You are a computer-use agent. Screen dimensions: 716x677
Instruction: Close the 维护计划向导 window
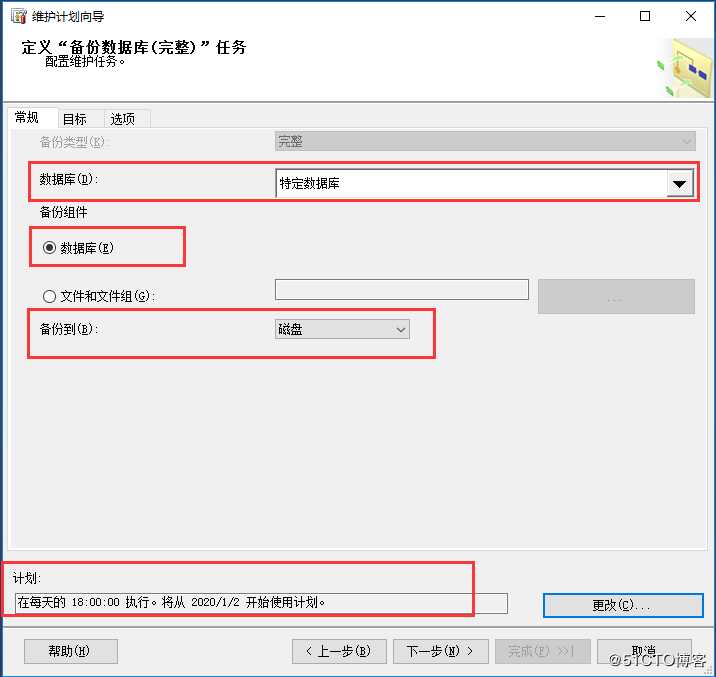(691, 16)
